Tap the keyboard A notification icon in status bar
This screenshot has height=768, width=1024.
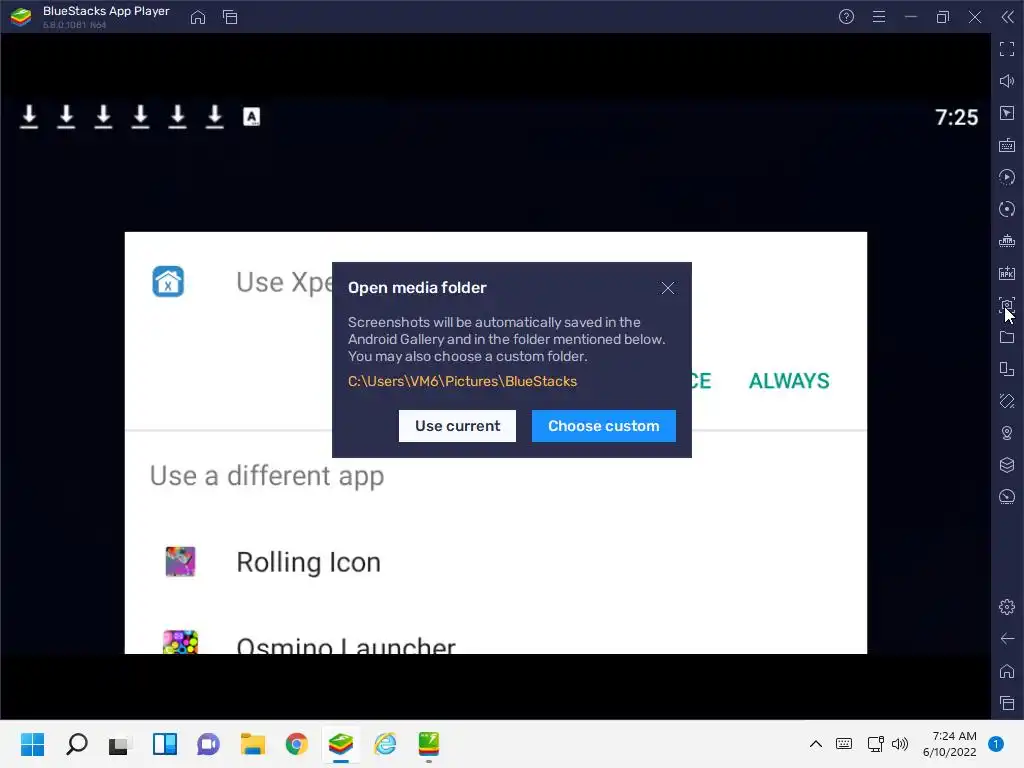tap(251, 117)
